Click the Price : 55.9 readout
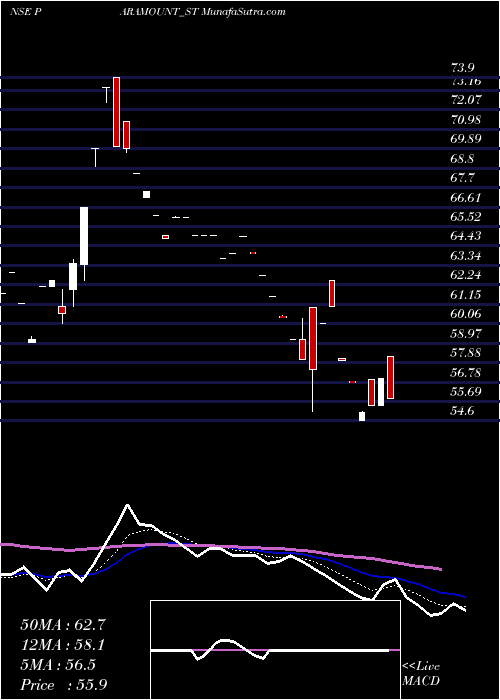The width and height of the screenshot is (500, 700). click(63, 685)
